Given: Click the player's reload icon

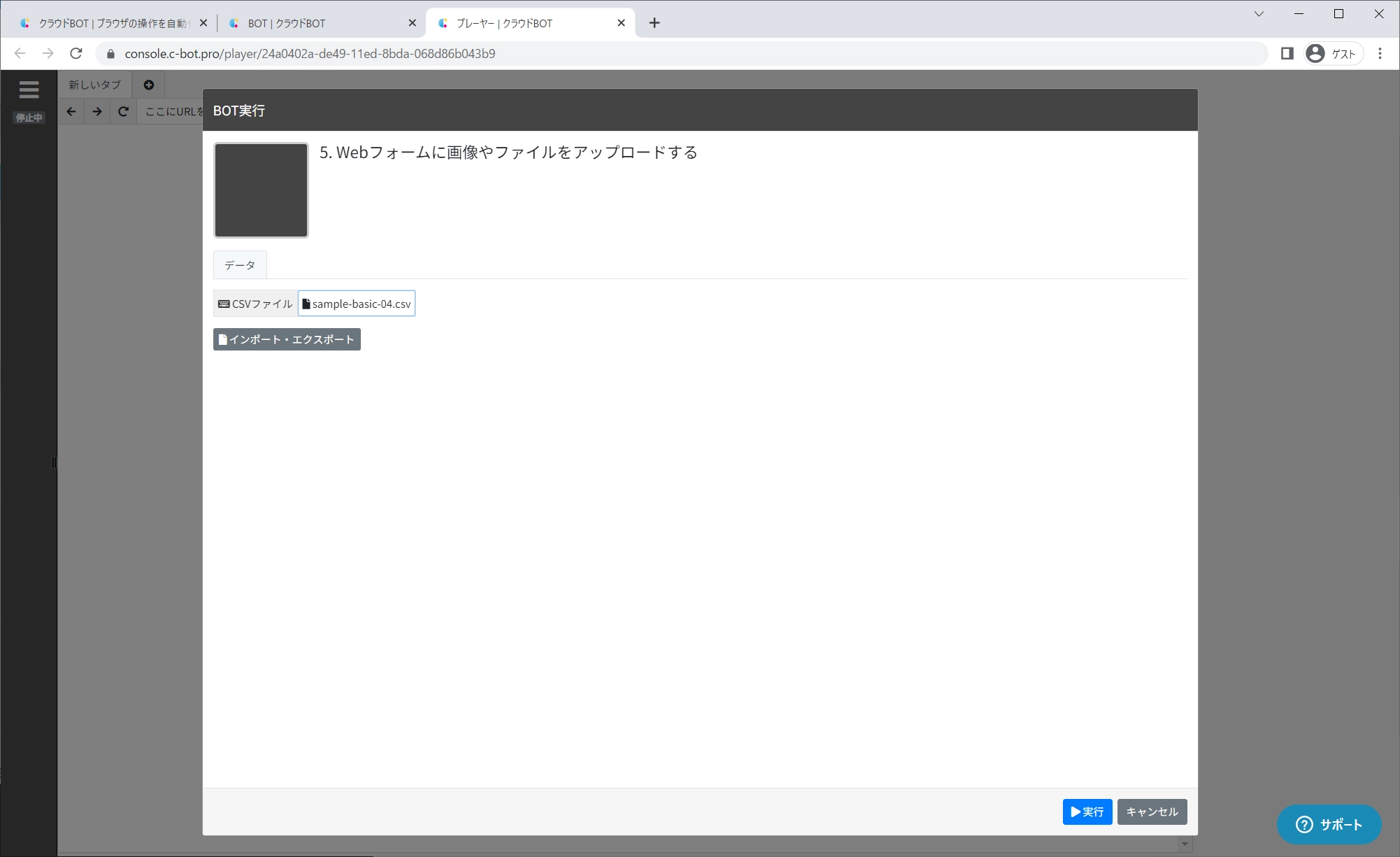Looking at the screenshot, I should [123, 111].
